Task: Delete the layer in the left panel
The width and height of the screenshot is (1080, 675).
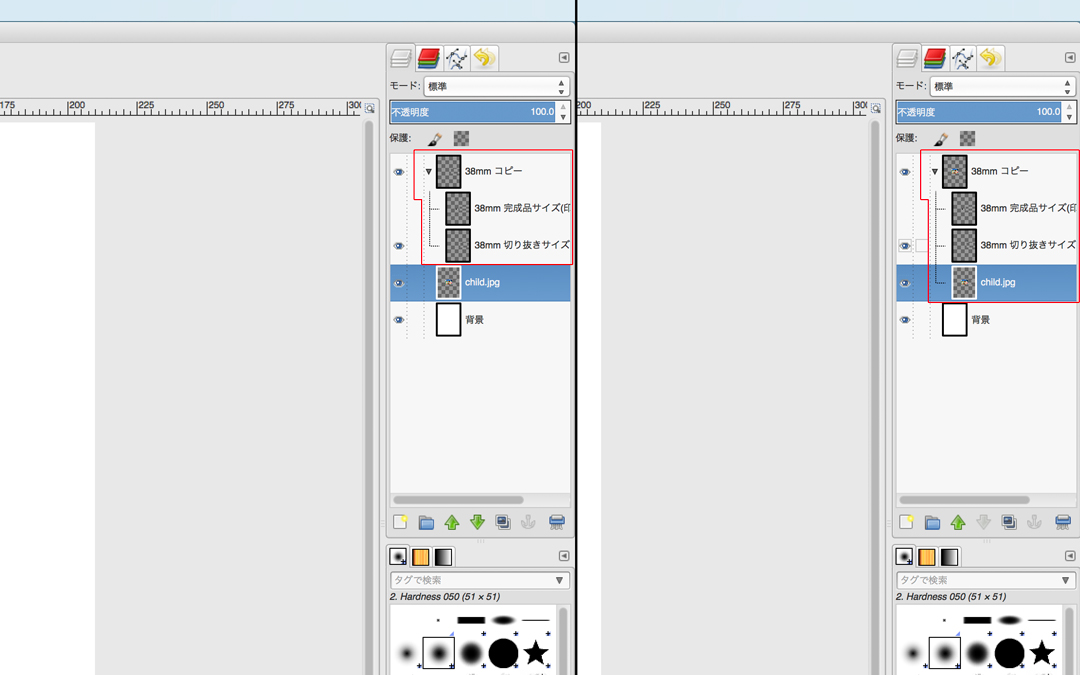Action: point(557,522)
